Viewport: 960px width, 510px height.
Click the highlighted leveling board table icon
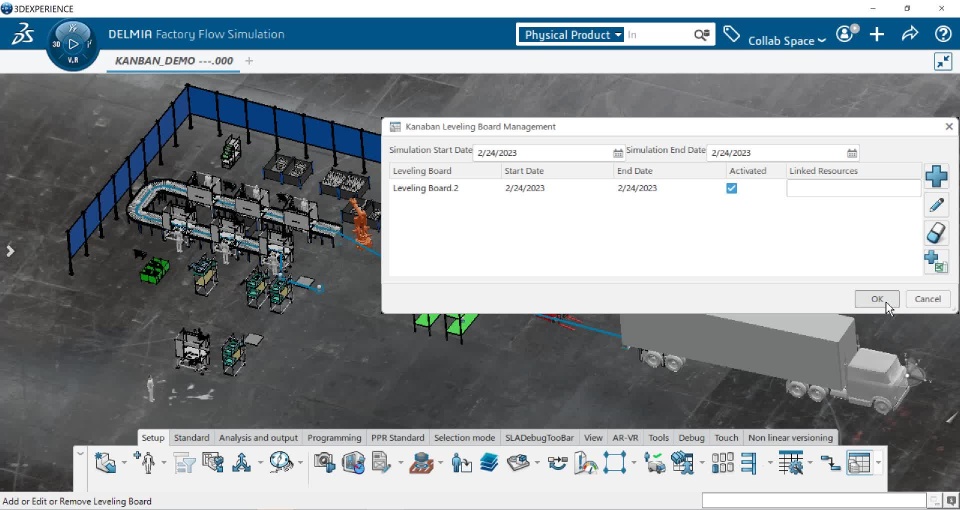[x=858, y=462]
